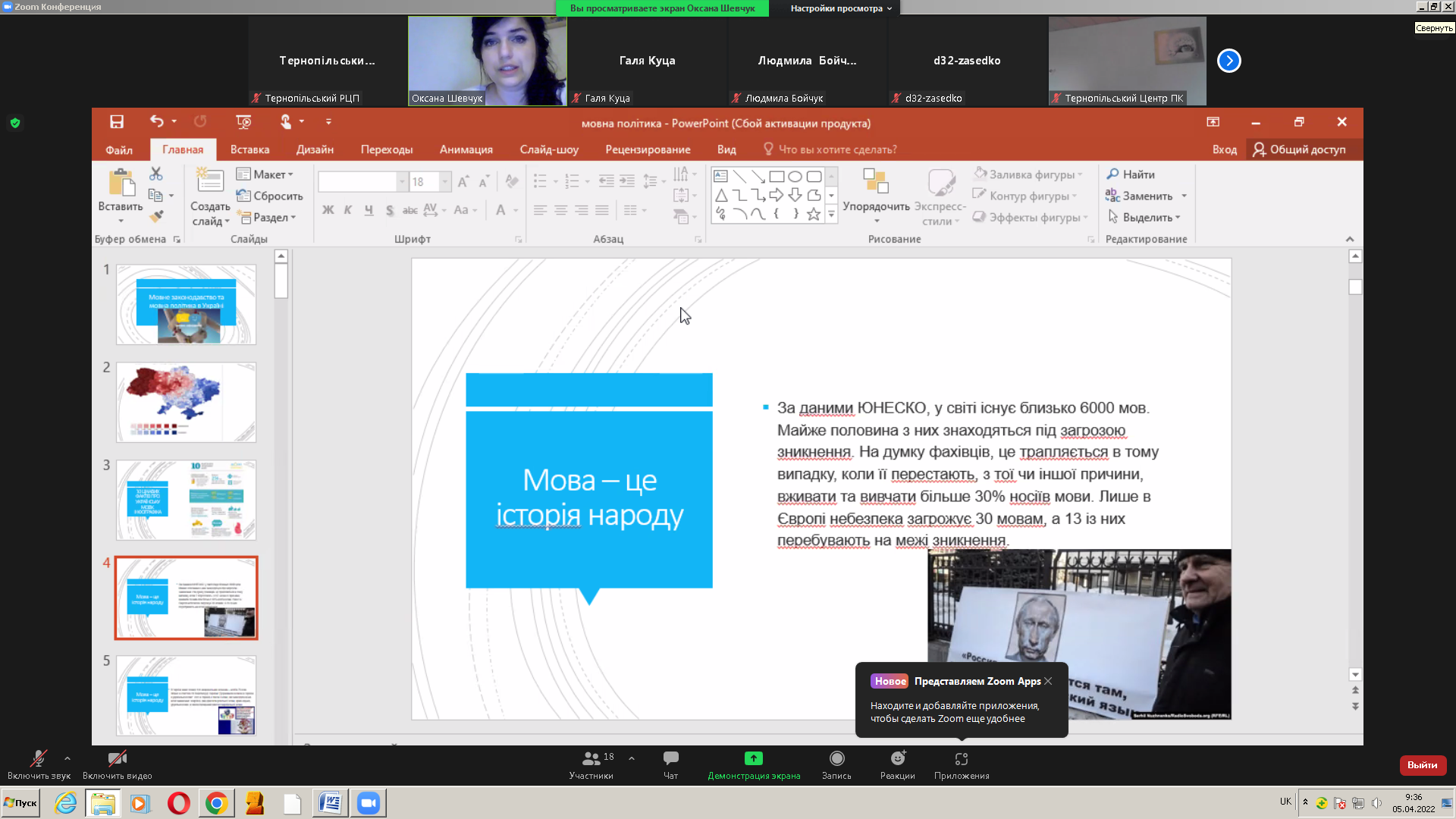Viewport: 1456px width, 819px height.
Task: Click green Share Screen button
Action: (754, 764)
